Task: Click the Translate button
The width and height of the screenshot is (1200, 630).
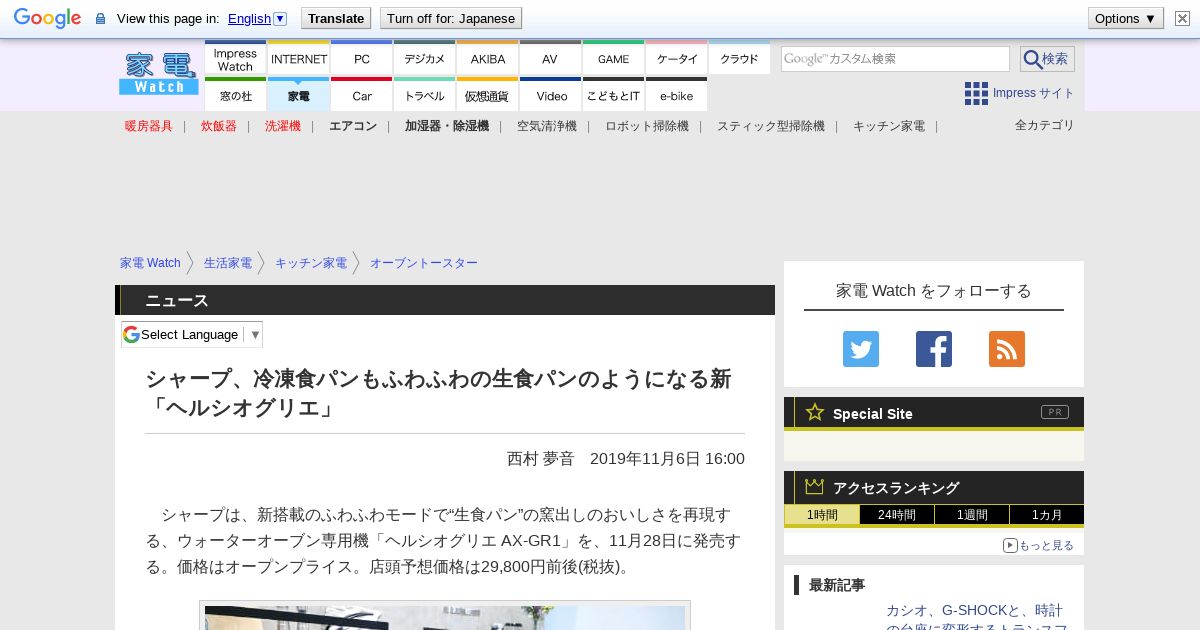Action: pos(335,18)
